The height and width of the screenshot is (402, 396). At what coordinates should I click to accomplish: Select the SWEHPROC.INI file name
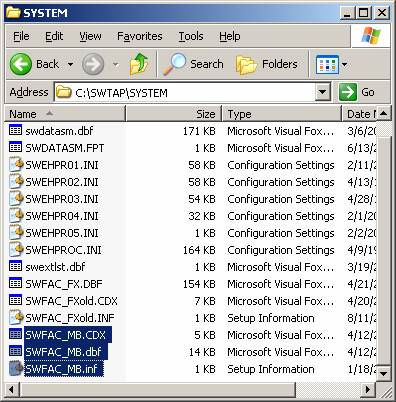[x=63, y=250]
